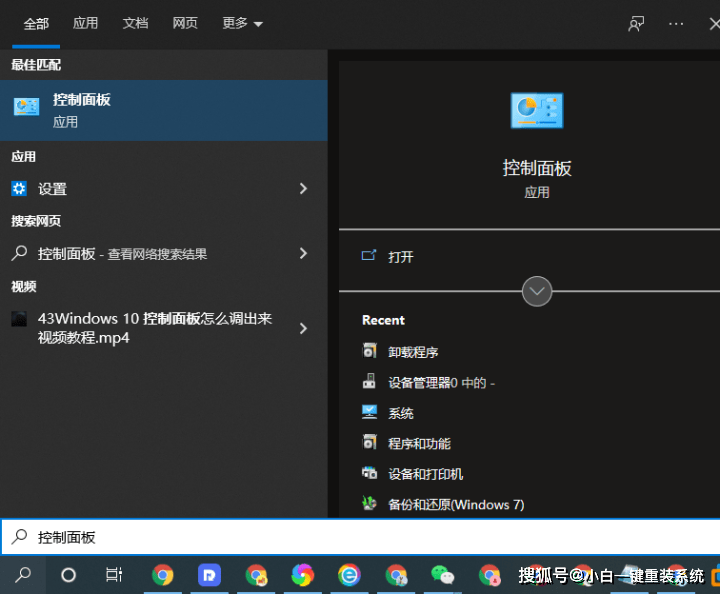
Task: Expand the 更多 filter dropdown
Action: (x=242, y=23)
